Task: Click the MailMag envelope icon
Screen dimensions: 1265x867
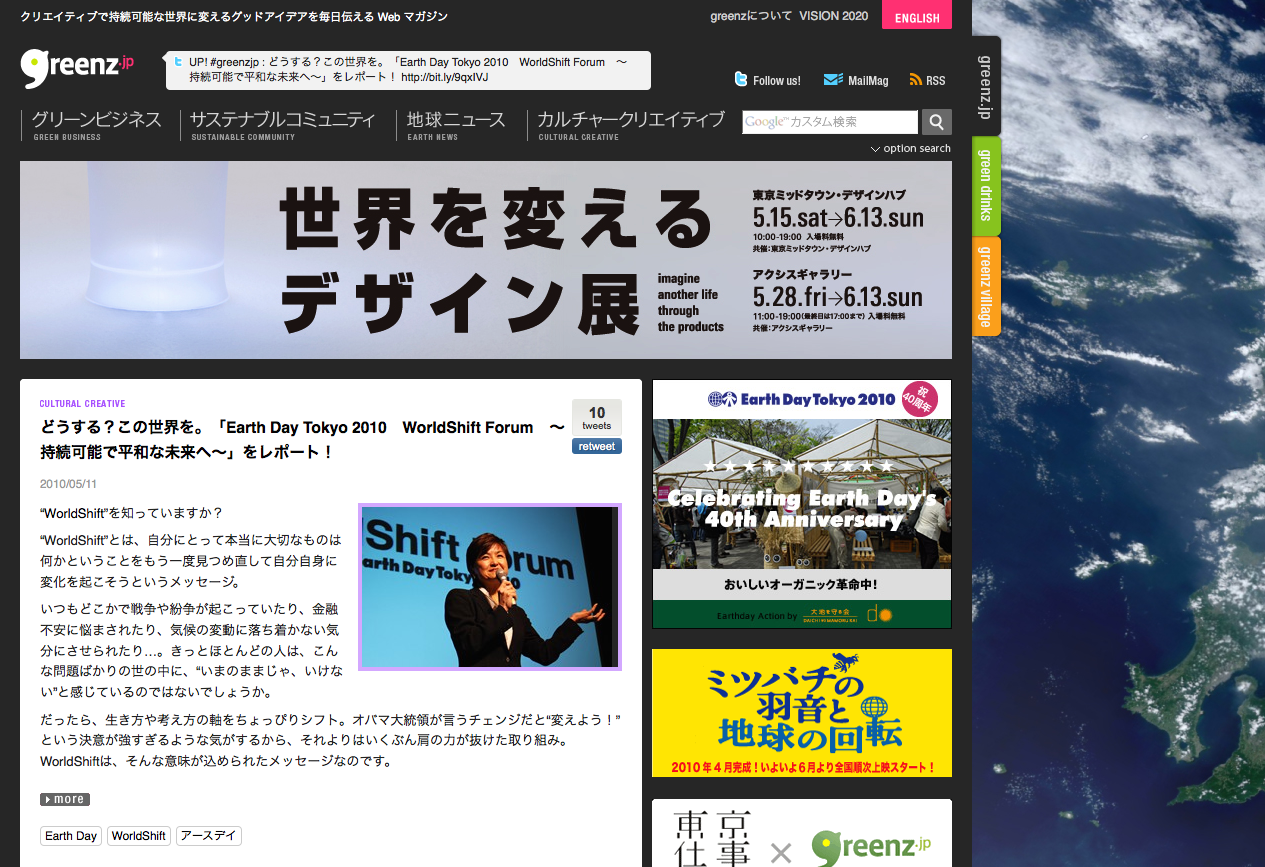Action: coord(832,80)
